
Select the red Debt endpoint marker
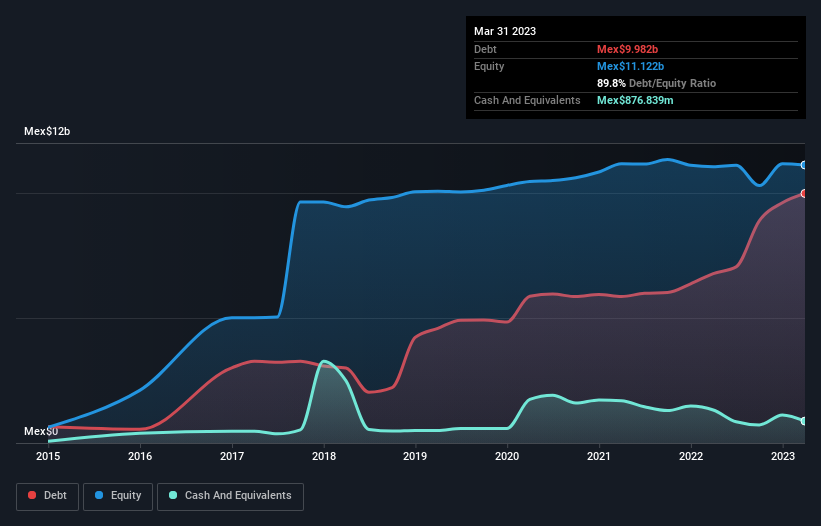pyautogui.click(x=804, y=194)
